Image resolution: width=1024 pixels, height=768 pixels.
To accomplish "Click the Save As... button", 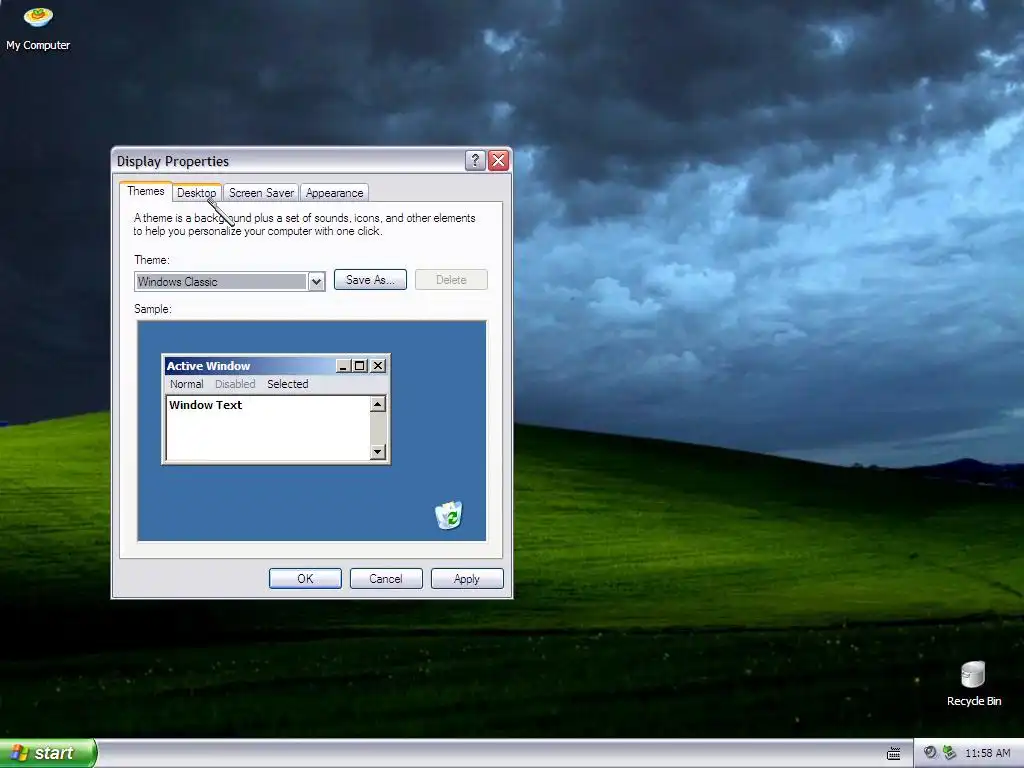I will pyautogui.click(x=370, y=280).
